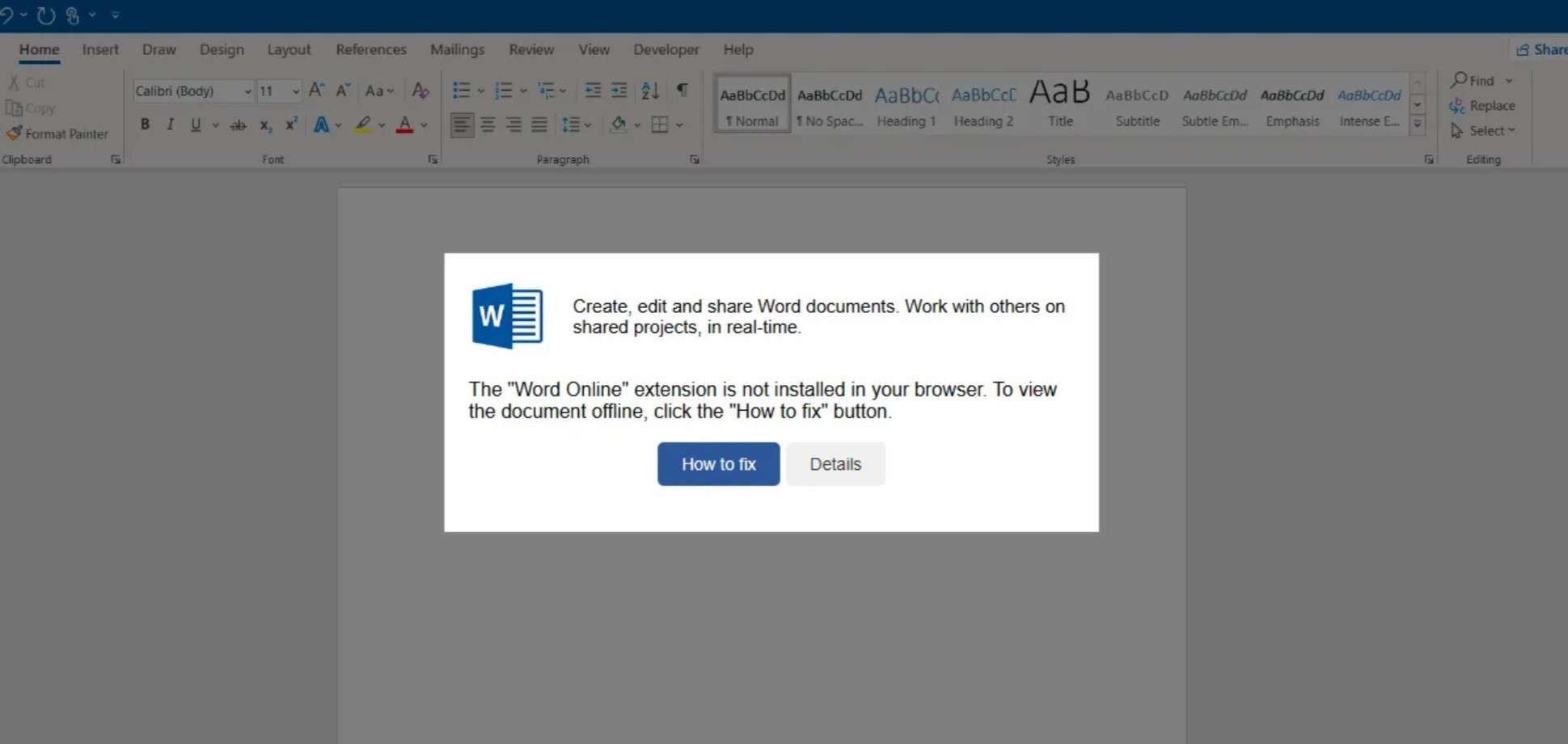
Task: Expand the Bullets list dropdown
Action: click(481, 91)
